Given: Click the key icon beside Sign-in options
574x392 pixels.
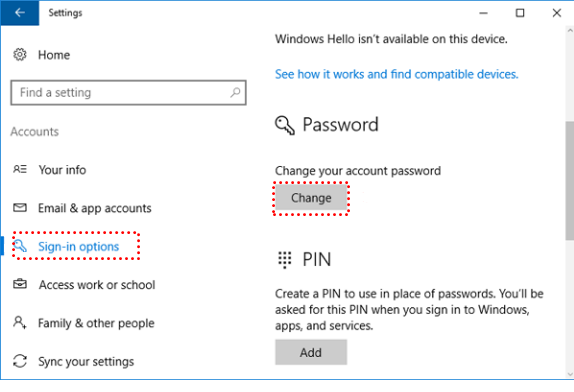Looking at the screenshot, I should point(20,246).
